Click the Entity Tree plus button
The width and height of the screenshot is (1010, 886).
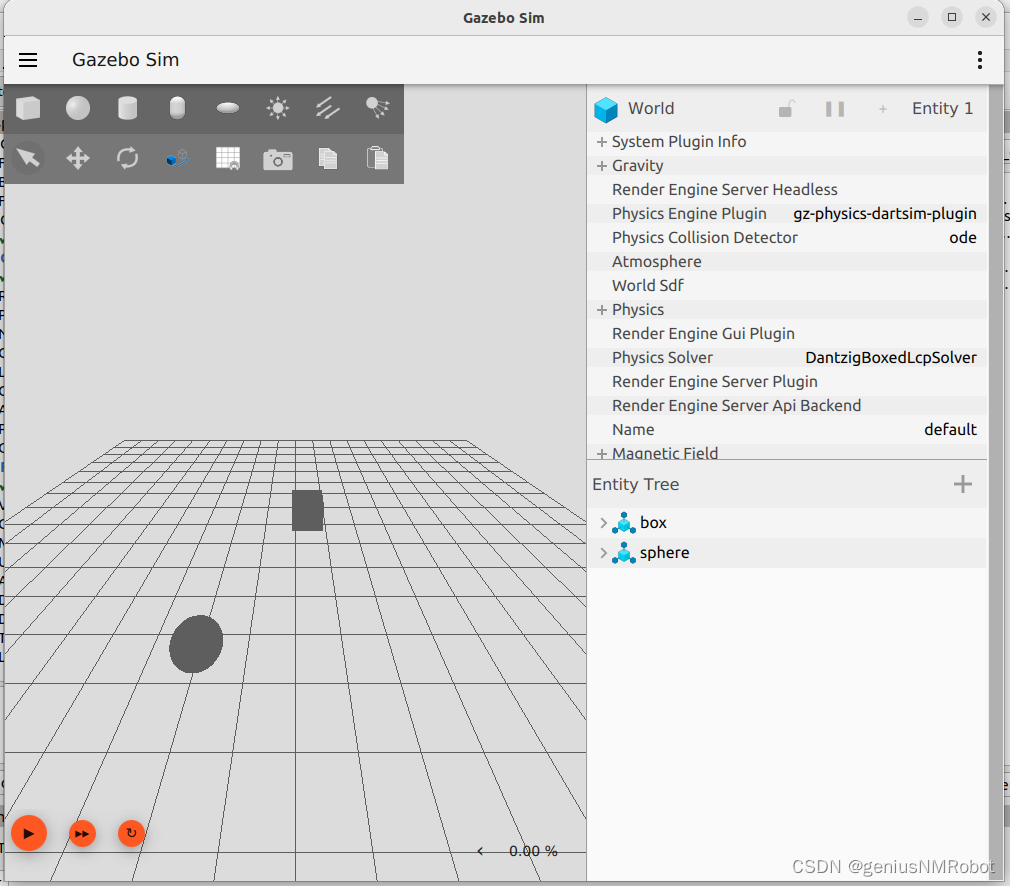point(962,484)
